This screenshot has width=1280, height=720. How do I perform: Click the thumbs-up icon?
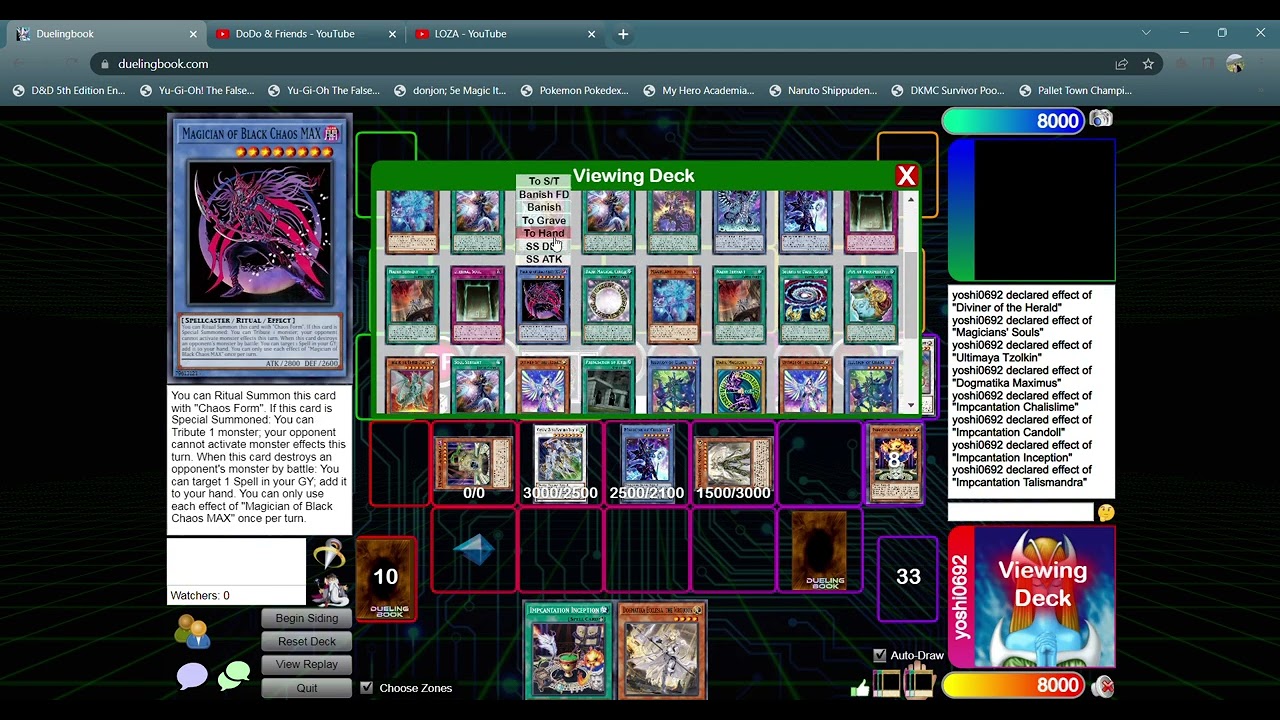pos(860,687)
